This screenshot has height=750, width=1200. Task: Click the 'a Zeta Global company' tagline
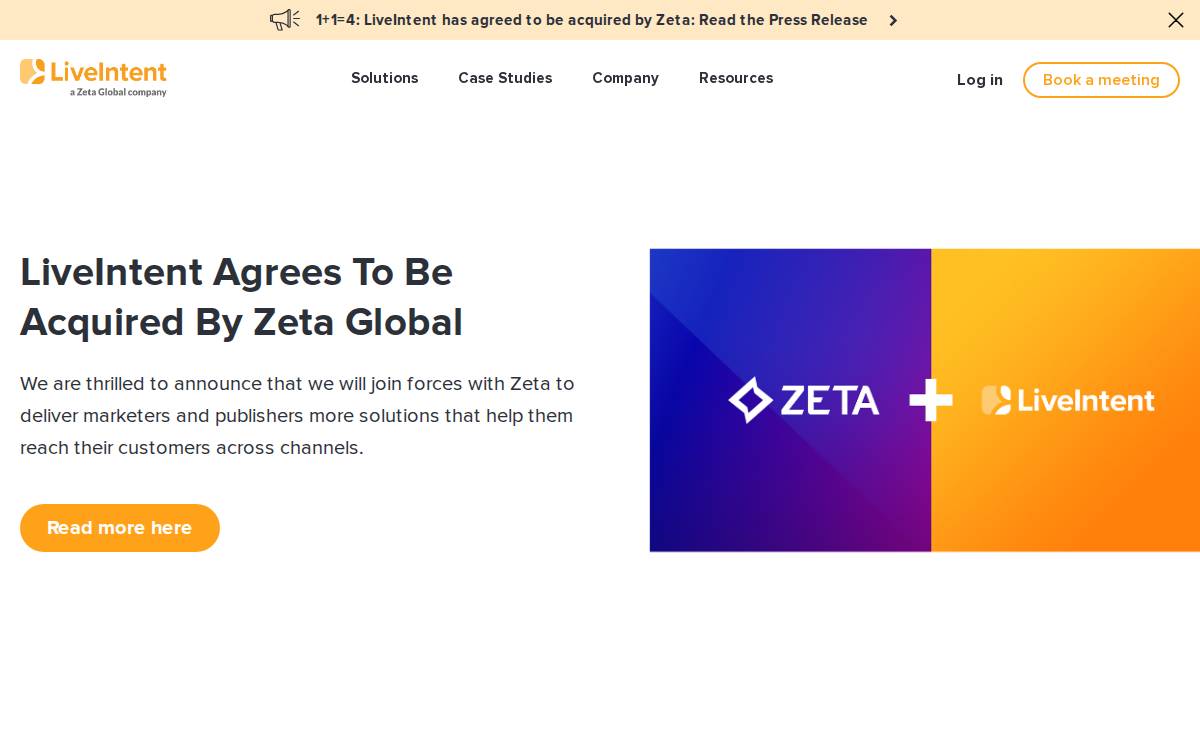118,92
